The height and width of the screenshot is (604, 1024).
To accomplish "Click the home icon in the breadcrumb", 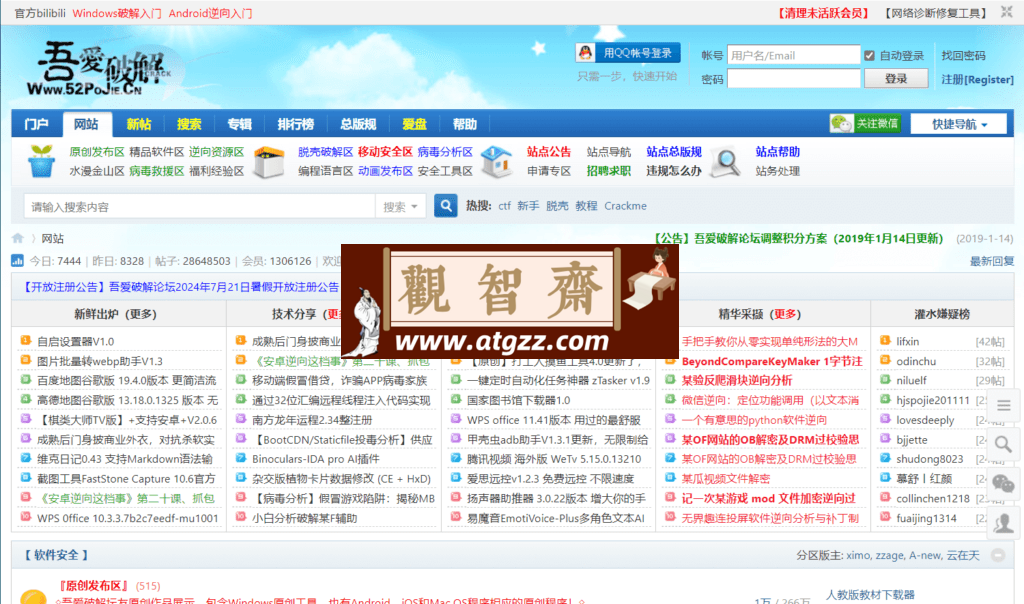I will (x=18, y=238).
